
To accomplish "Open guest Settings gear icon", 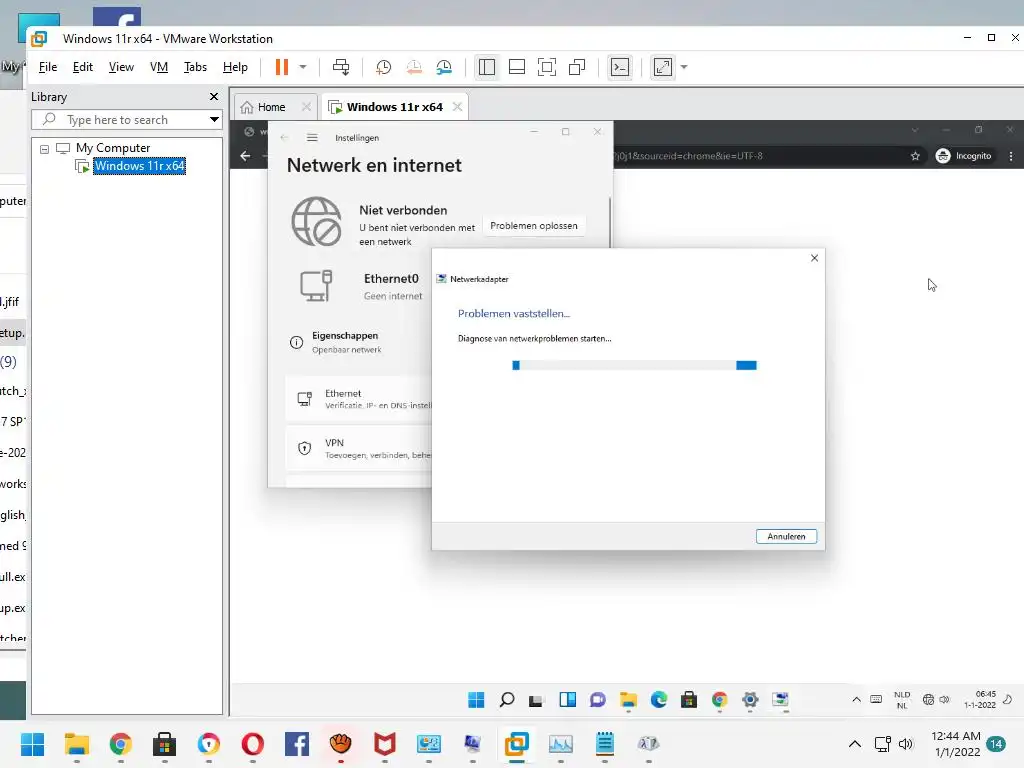I will 750,700.
